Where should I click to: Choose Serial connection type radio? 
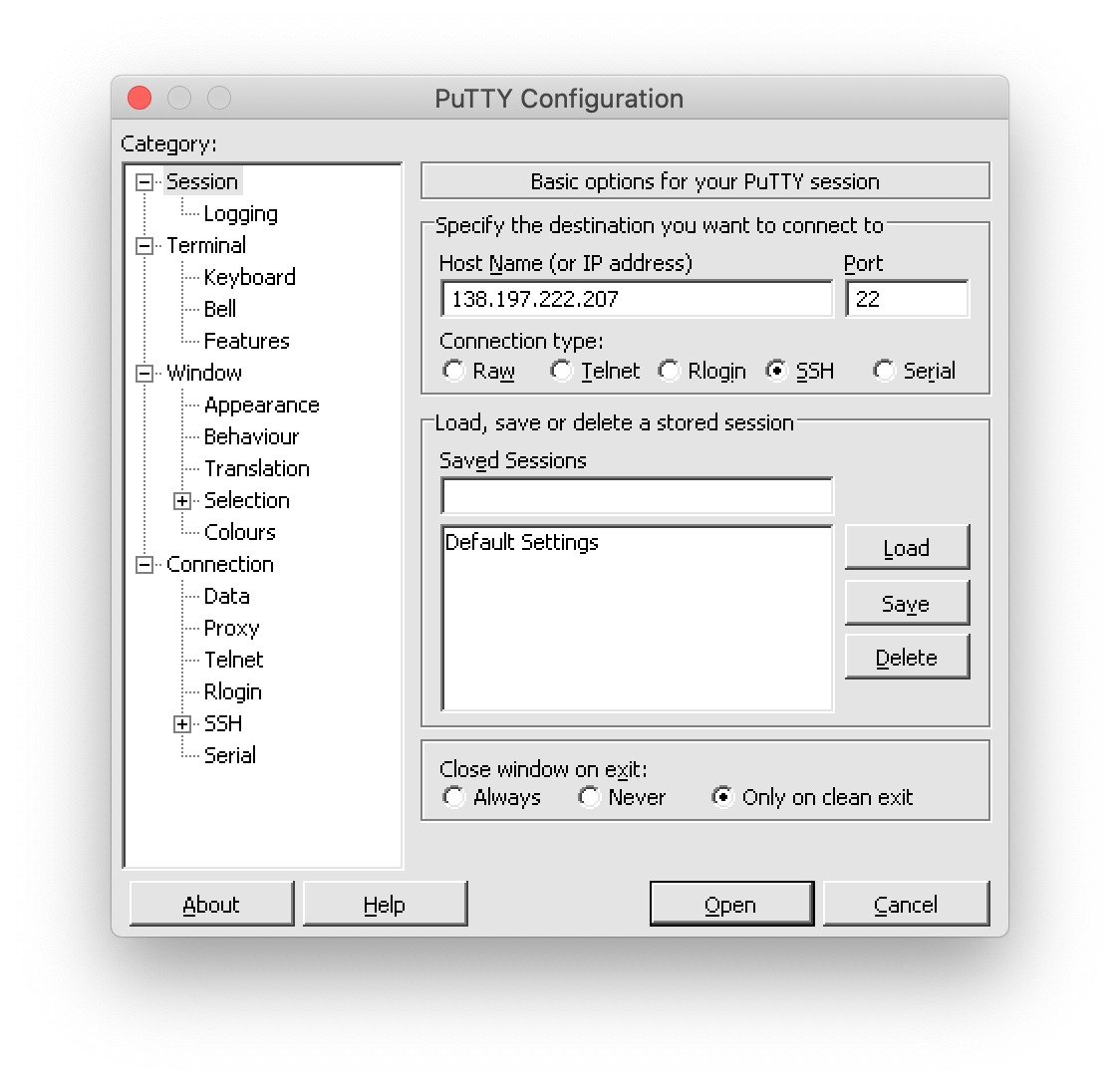884,371
